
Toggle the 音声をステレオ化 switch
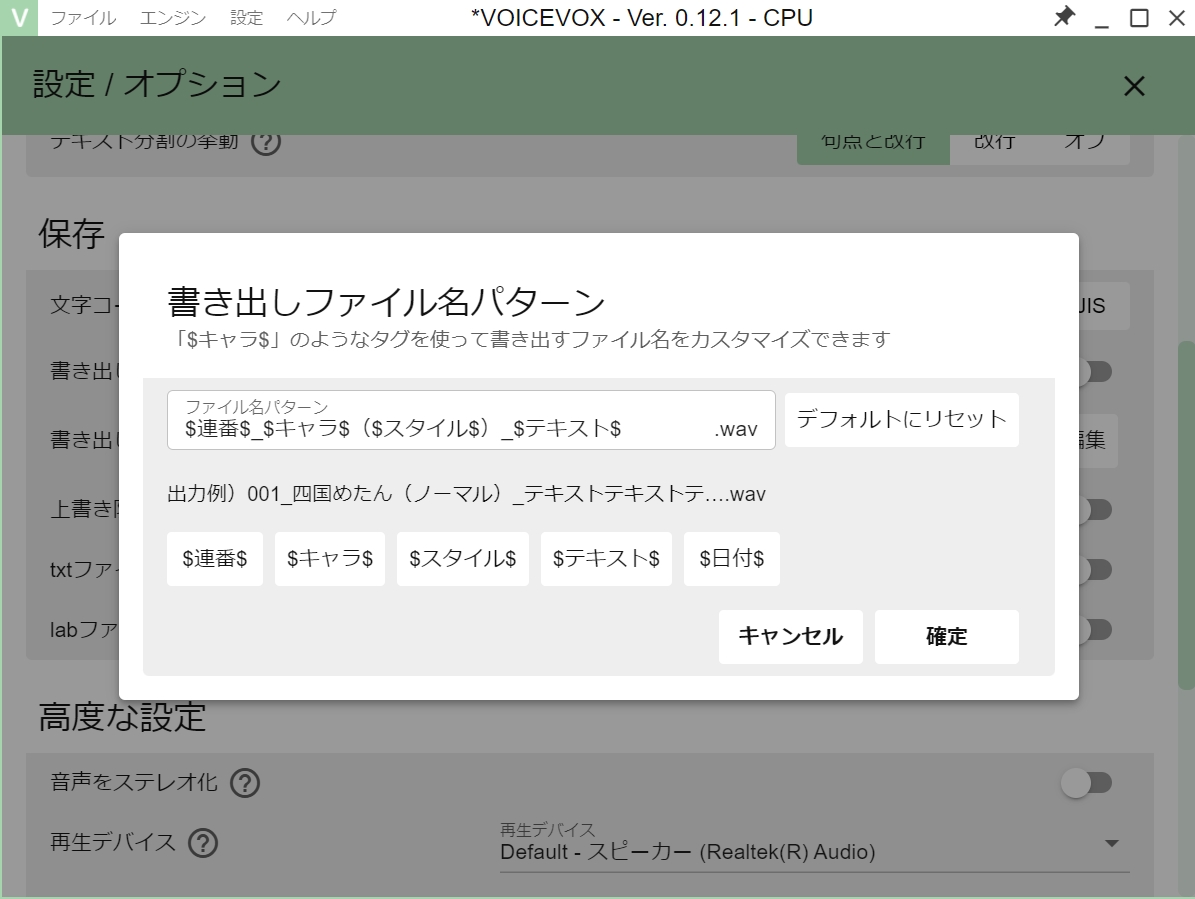coord(1087,783)
